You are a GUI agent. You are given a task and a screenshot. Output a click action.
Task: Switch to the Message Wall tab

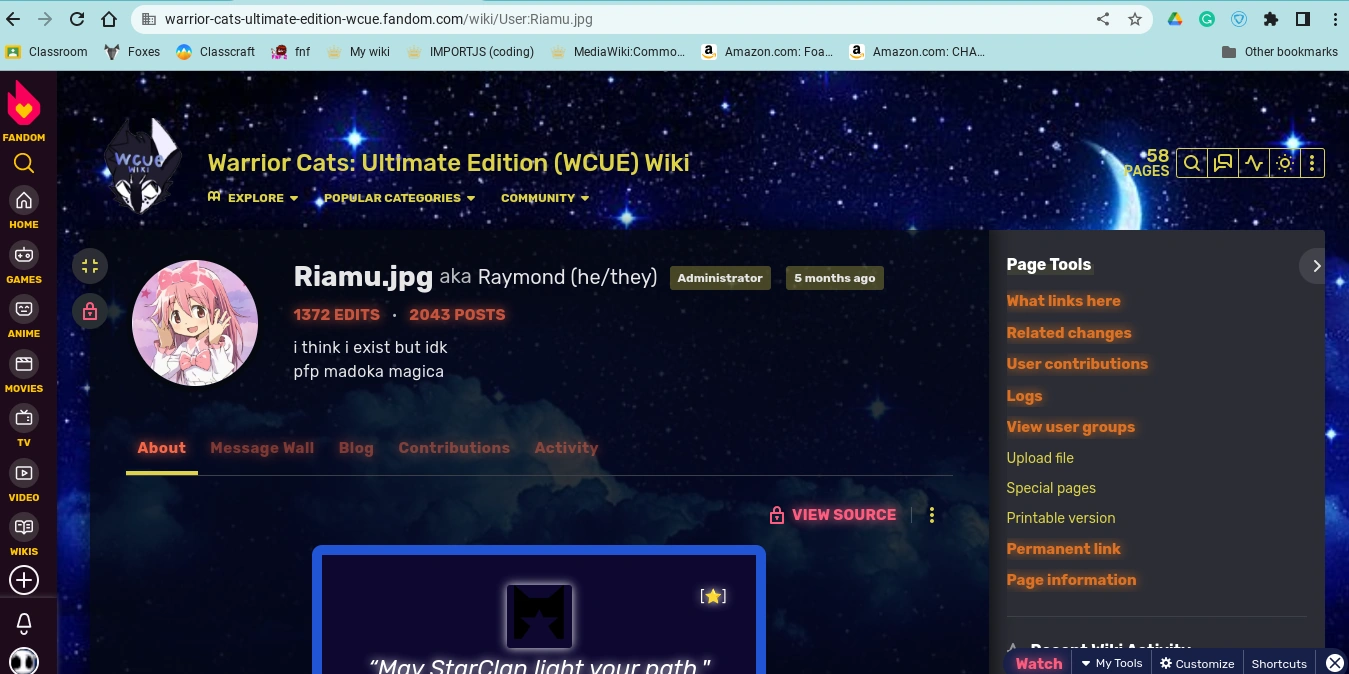point(262,448)
